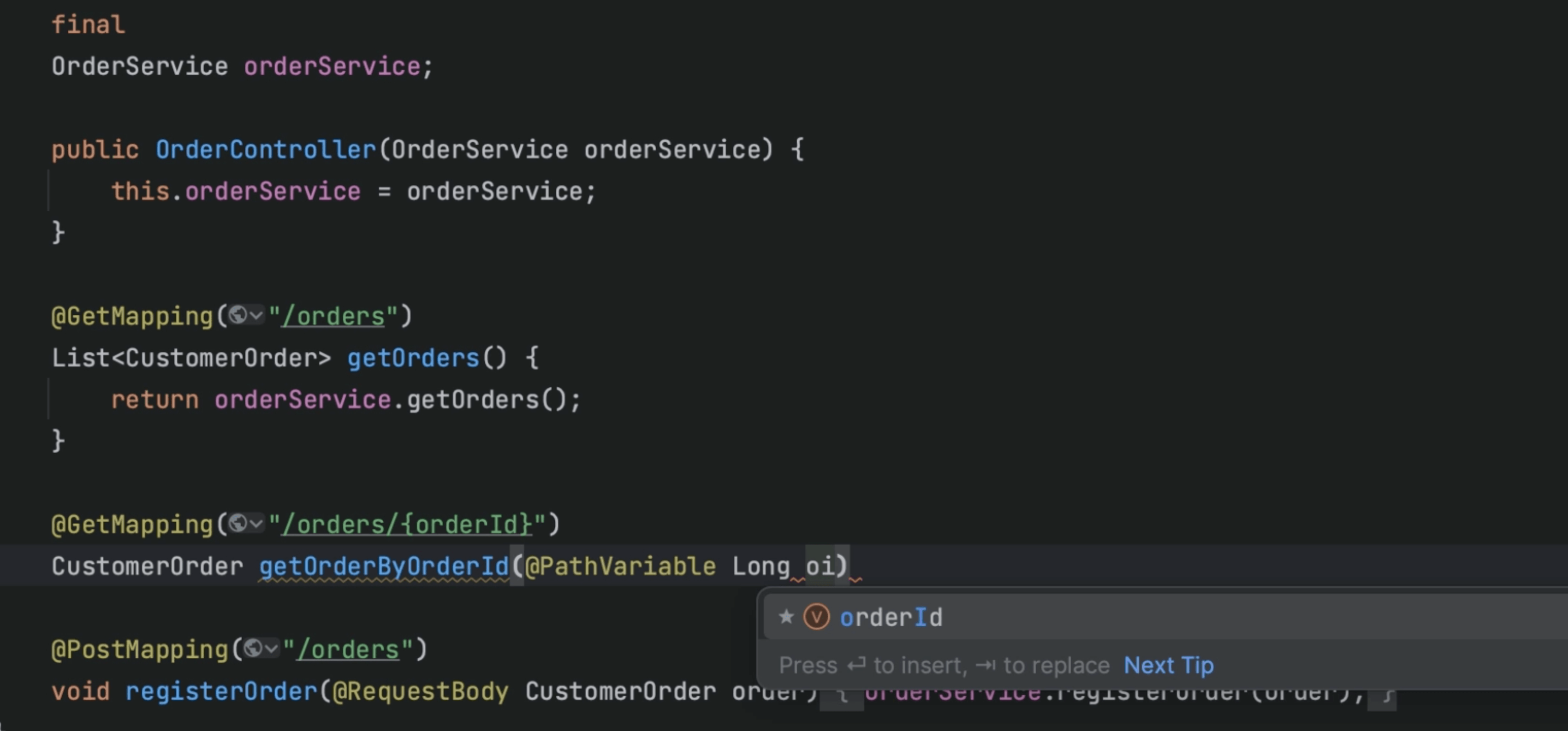
Task: Click globe icon beside first "/orders" GetMapping
Action: [x=238, y=315]
